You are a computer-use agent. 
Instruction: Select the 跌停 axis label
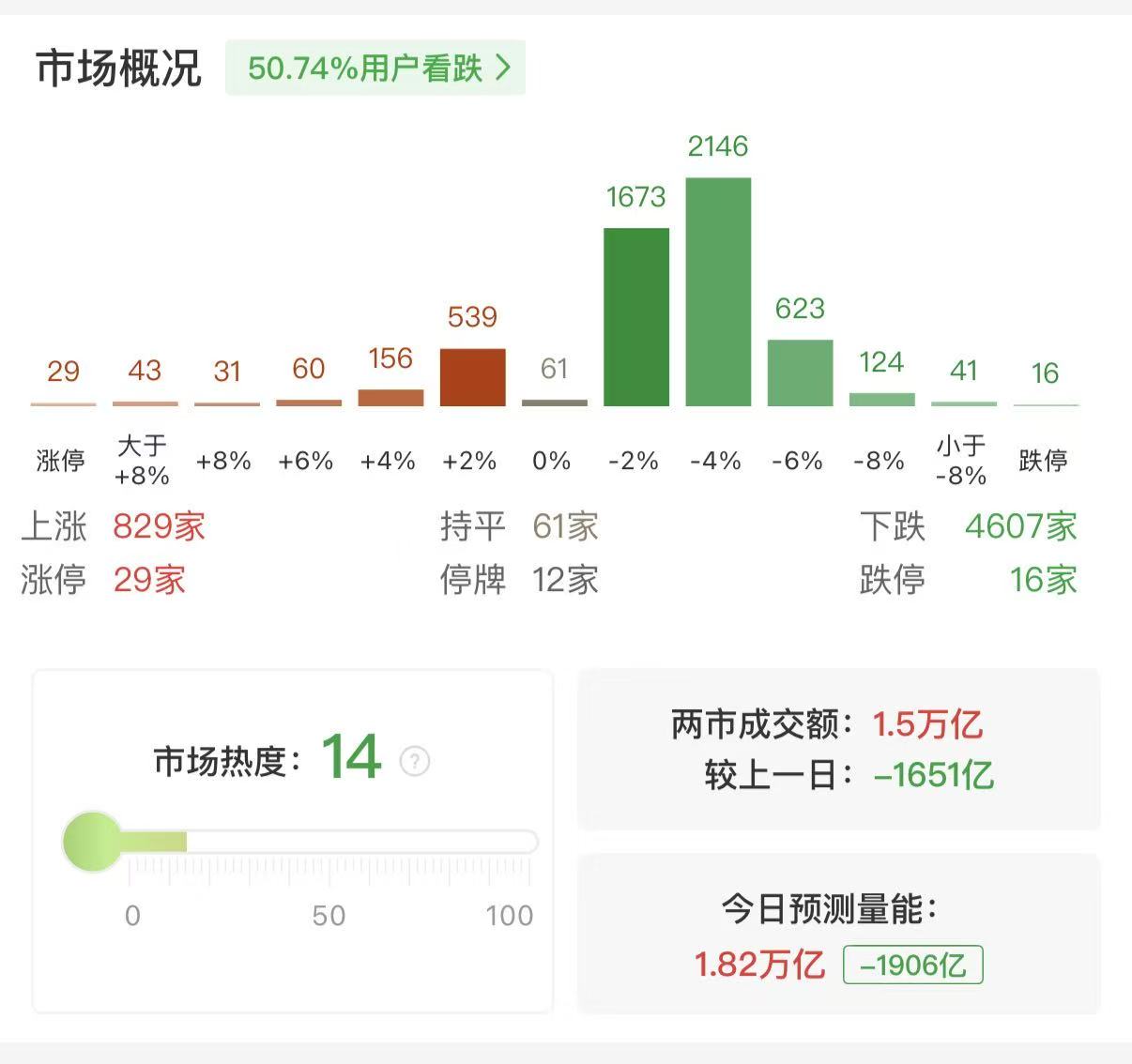tap(1043, 461)
